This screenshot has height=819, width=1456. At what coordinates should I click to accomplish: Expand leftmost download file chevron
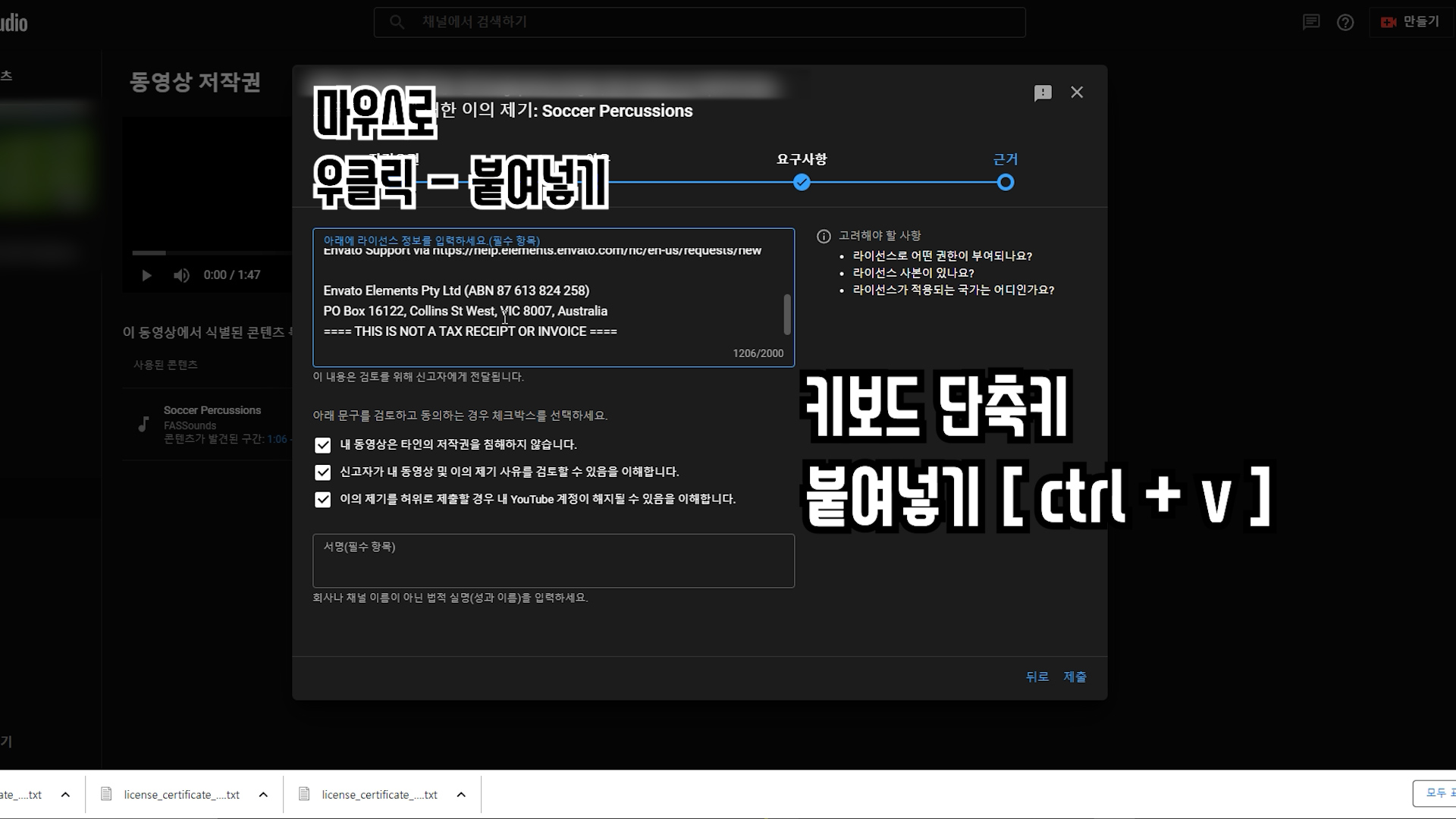(65, 795)
